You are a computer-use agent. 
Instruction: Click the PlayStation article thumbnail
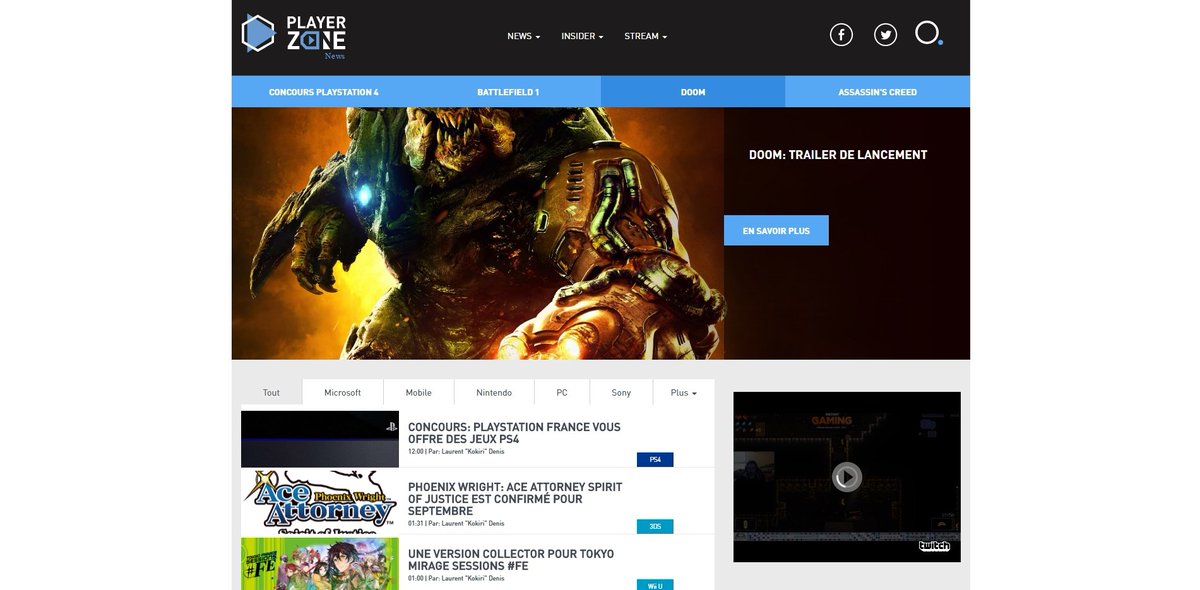[320, 439]
